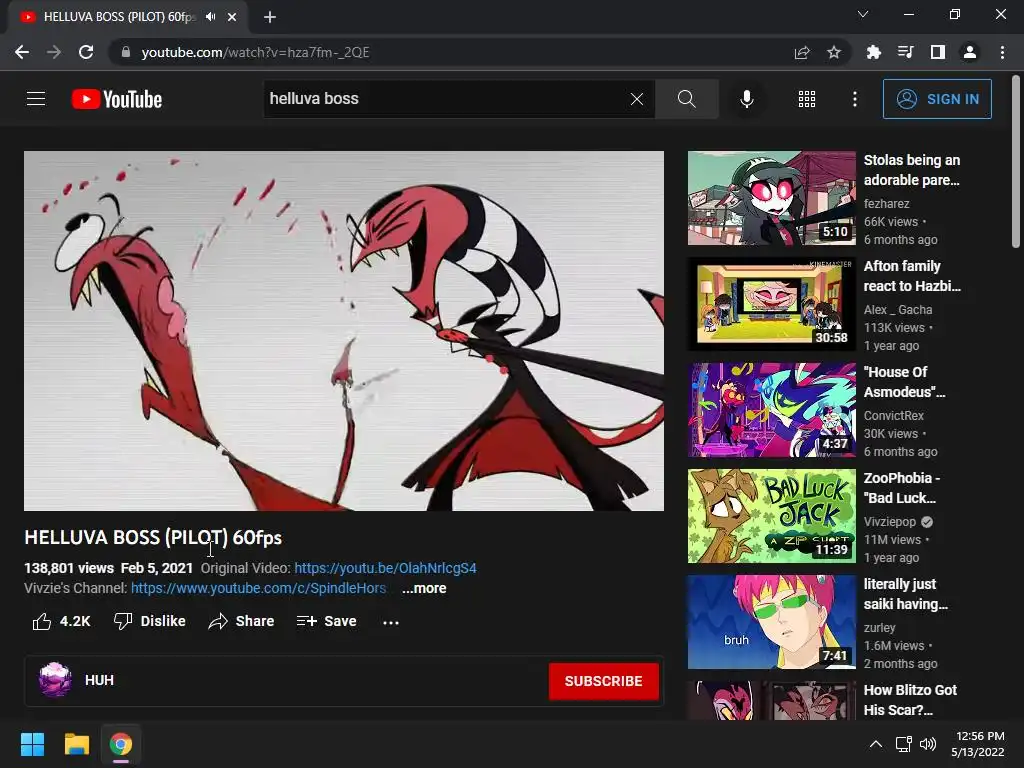Go to YouTube home via the logo
Screen dimensions: 1024x768
(x=117, y=99)
